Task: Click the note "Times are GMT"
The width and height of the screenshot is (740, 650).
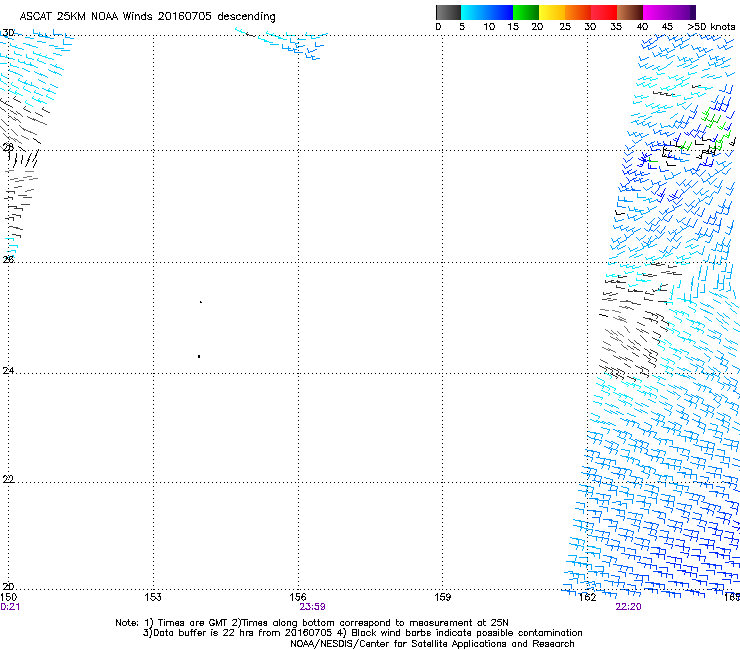Action: pos(192,623)
